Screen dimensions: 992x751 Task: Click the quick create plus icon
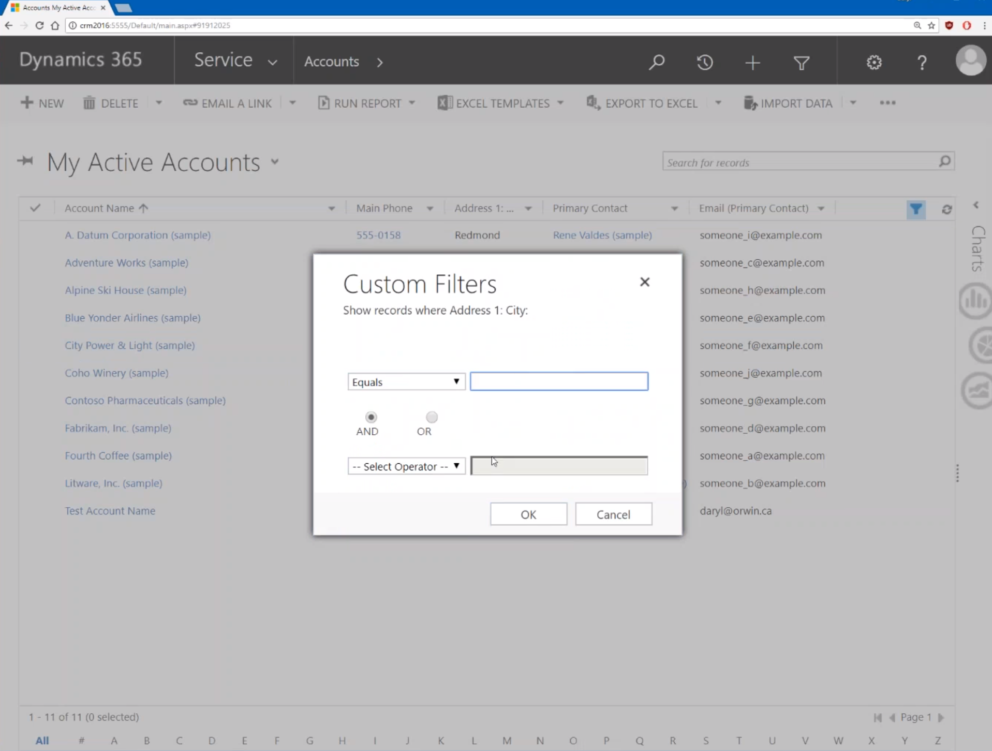[x=753, y=62]
